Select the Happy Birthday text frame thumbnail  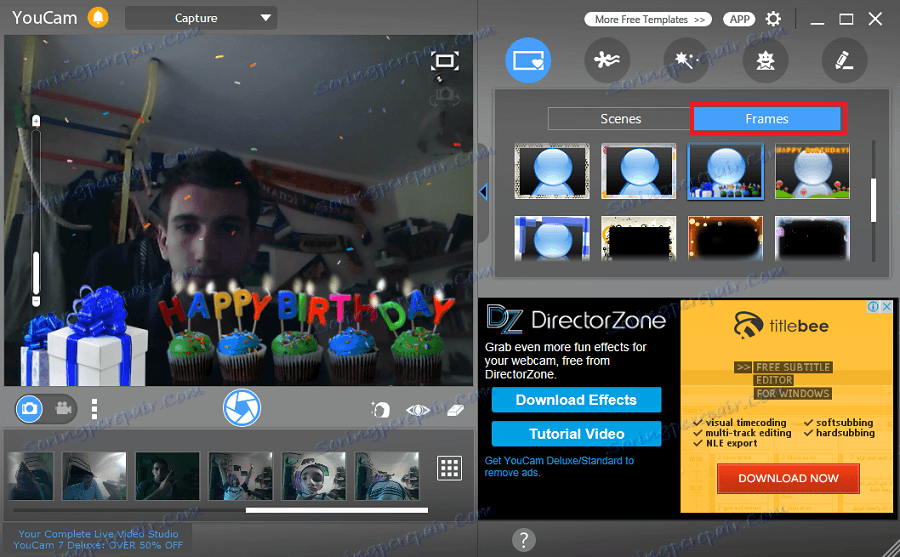click(812, 171)
